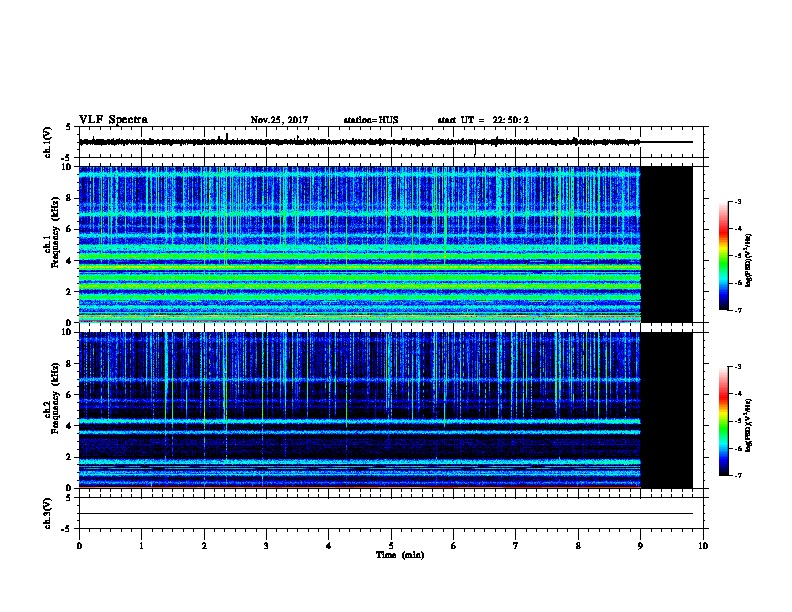Click time axis tick label "3"
Screen dimensions: 792x612
coord(266,545)
